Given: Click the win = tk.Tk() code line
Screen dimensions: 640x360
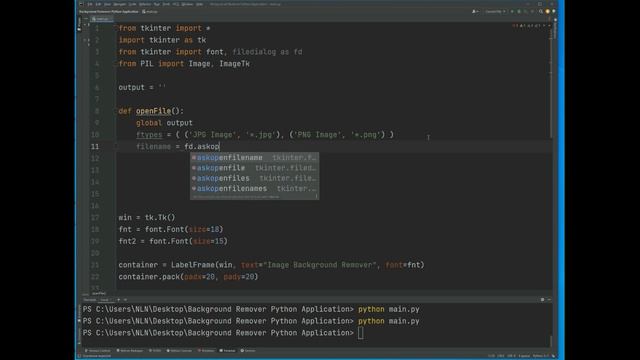Looking at the screenshot, I should (x=147, y=218).
